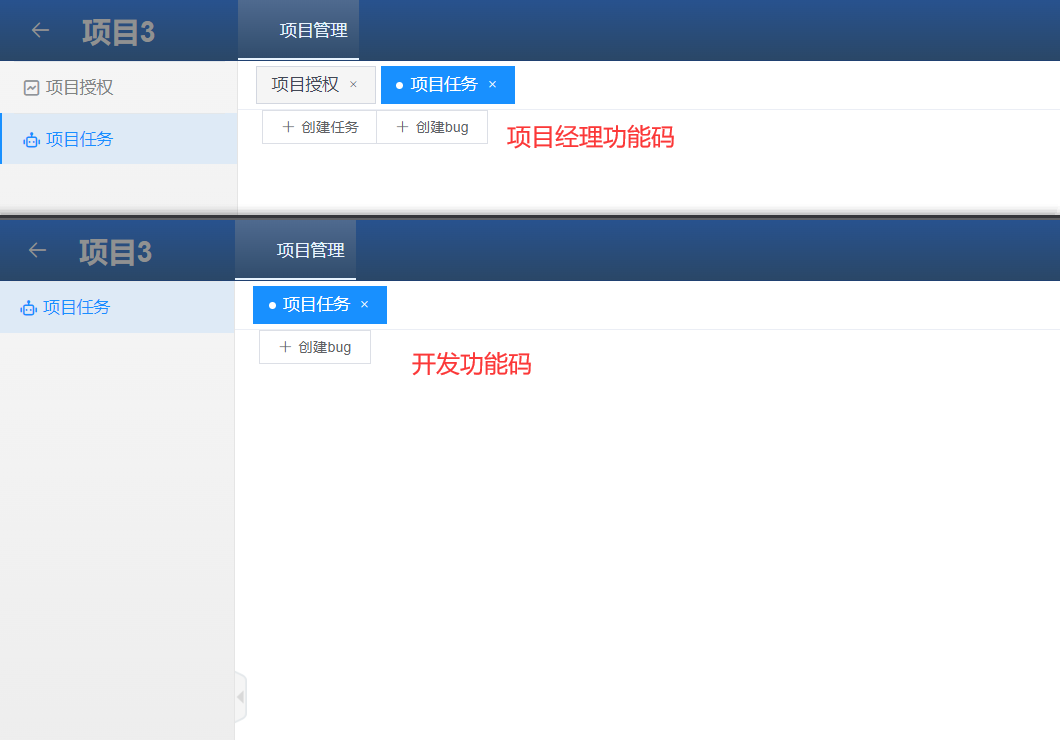Select the lone 项目任务 tab in the lower panel
Screen dimensions: 1060x740
[315, 305]
